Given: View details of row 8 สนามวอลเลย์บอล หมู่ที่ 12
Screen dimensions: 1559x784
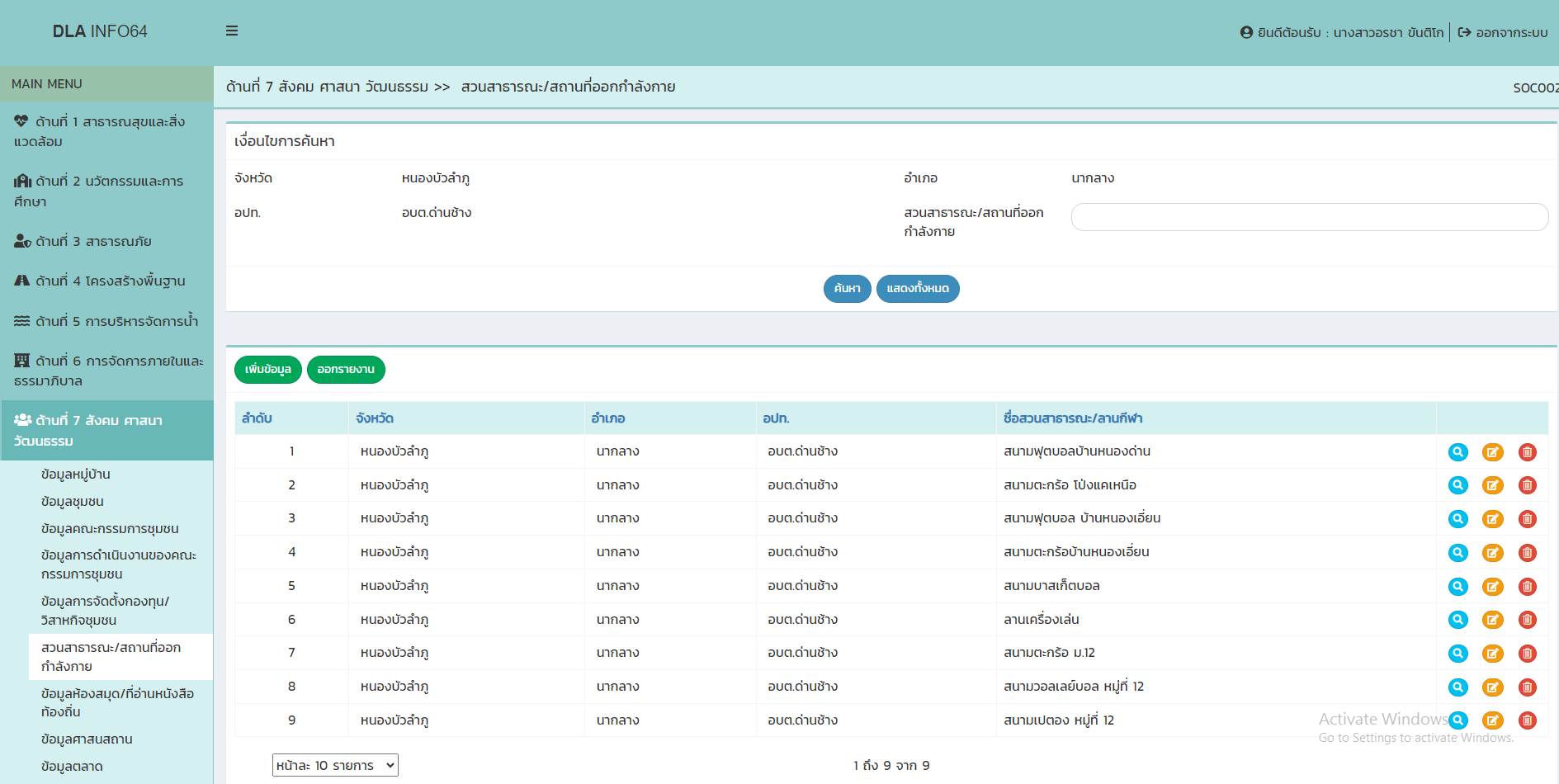Looking at the screenshot, I should 1458,687.
